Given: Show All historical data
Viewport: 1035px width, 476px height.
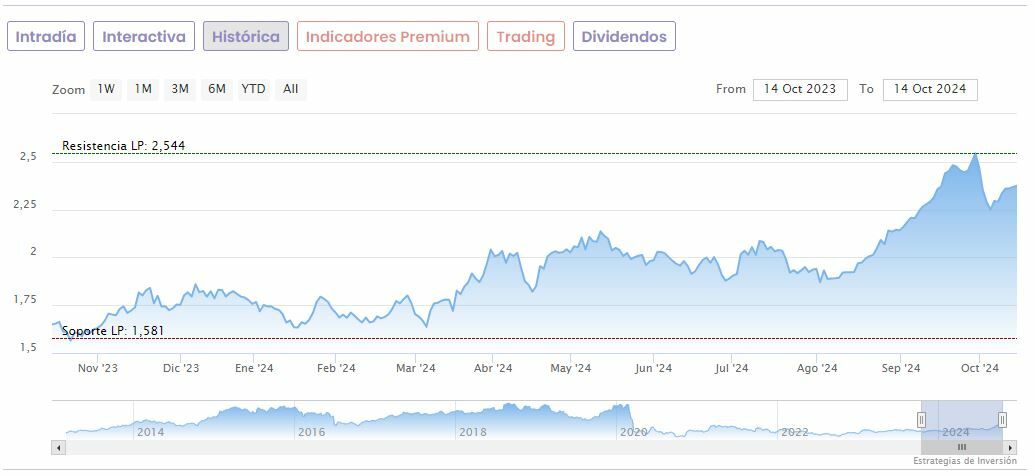Looking at the screenshot, I should tap(290, 89).
